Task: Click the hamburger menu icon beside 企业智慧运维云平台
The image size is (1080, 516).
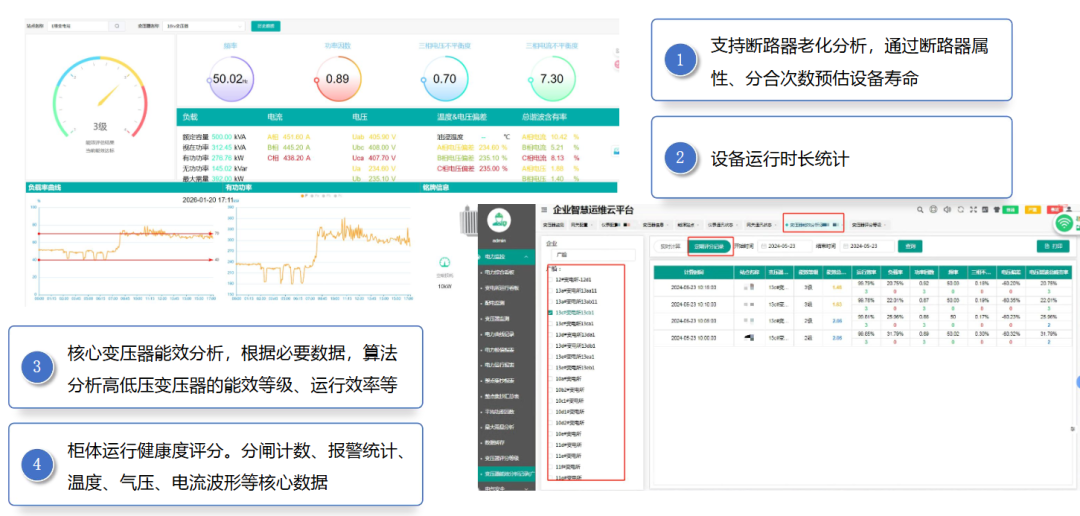Action: 544,209
